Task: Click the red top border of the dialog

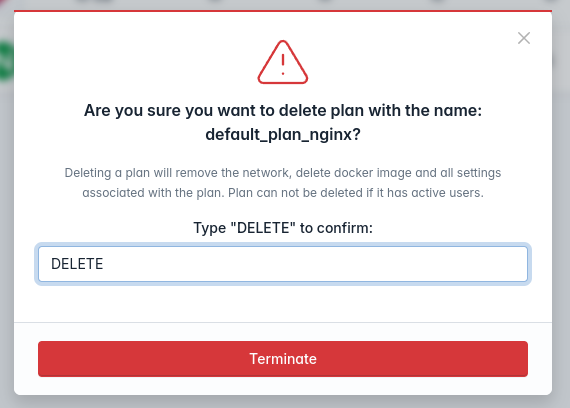Action: click(x=283, y=11)
